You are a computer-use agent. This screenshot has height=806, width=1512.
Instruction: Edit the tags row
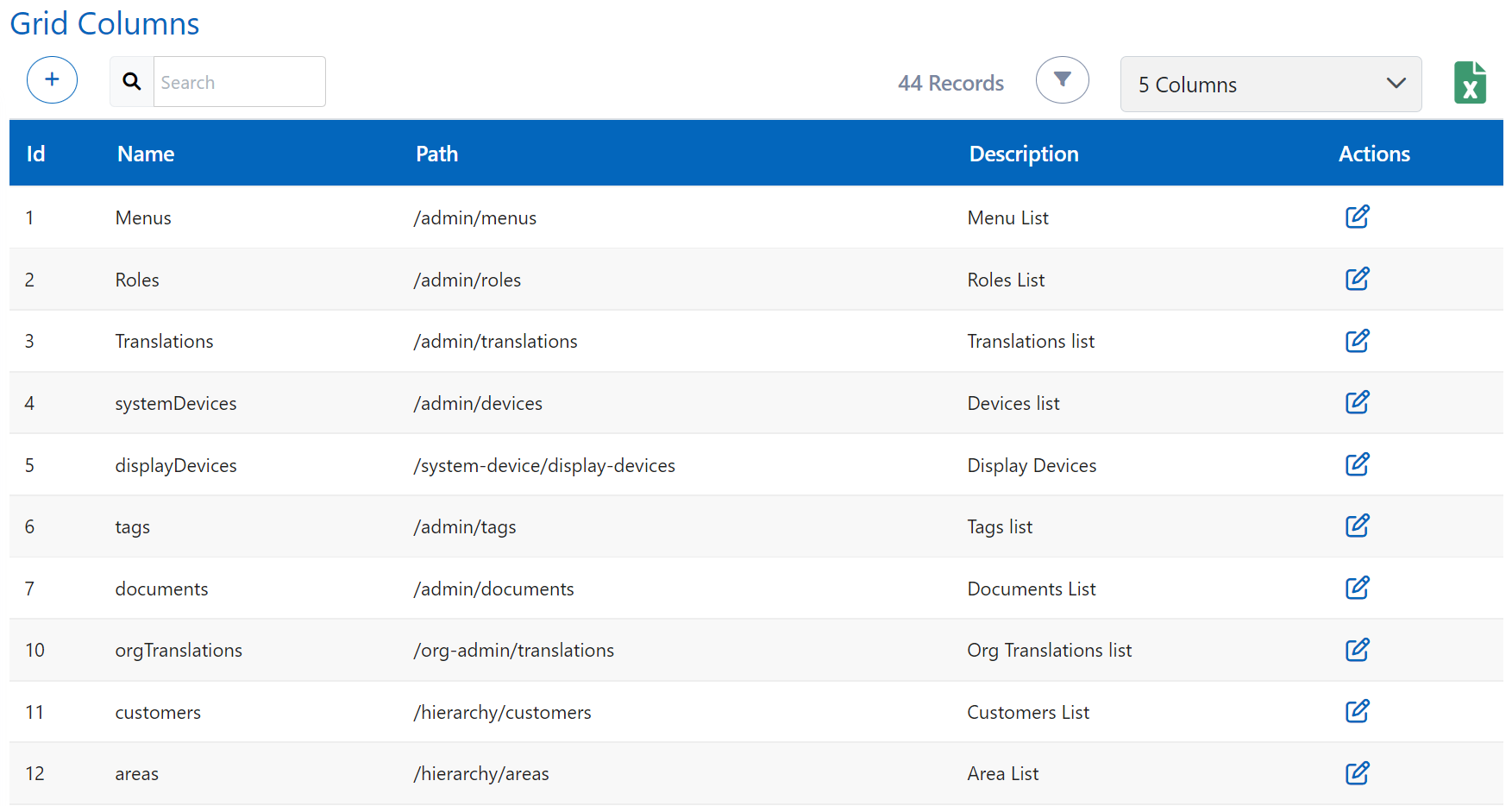tap(1357, 526)
